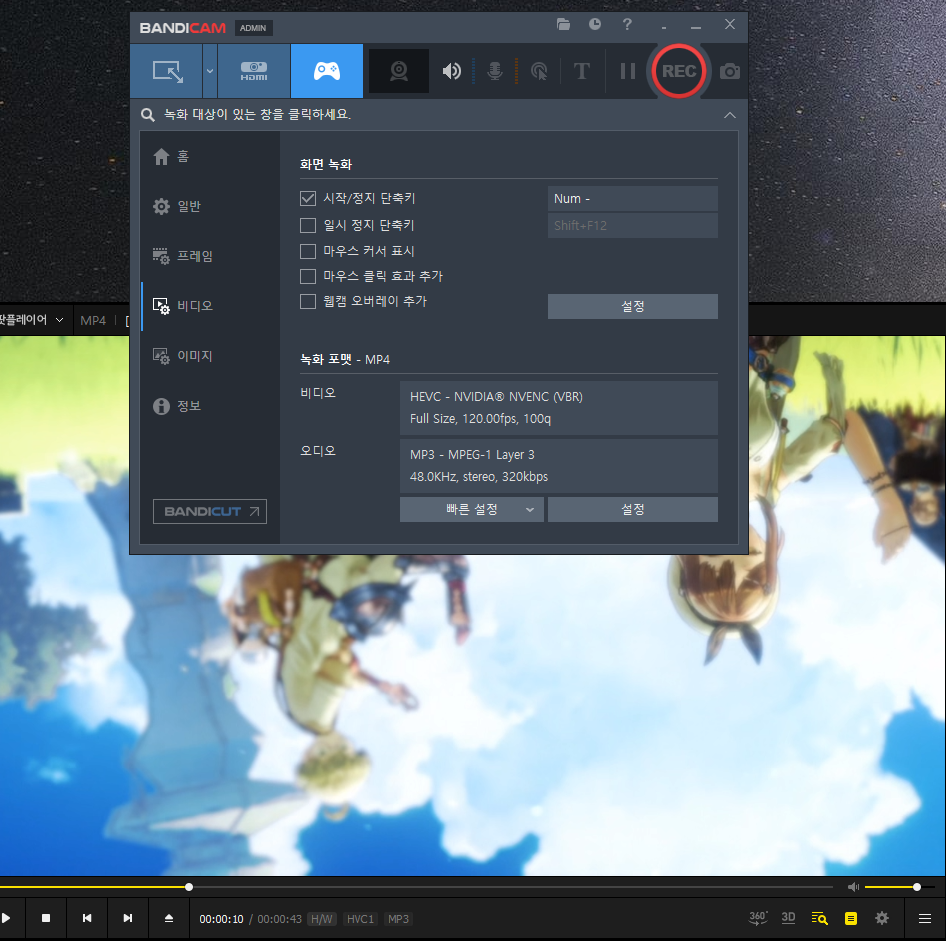Capture a screenshot with the camera icon
This screenshot has height=941, width=946.
[730, 71]
